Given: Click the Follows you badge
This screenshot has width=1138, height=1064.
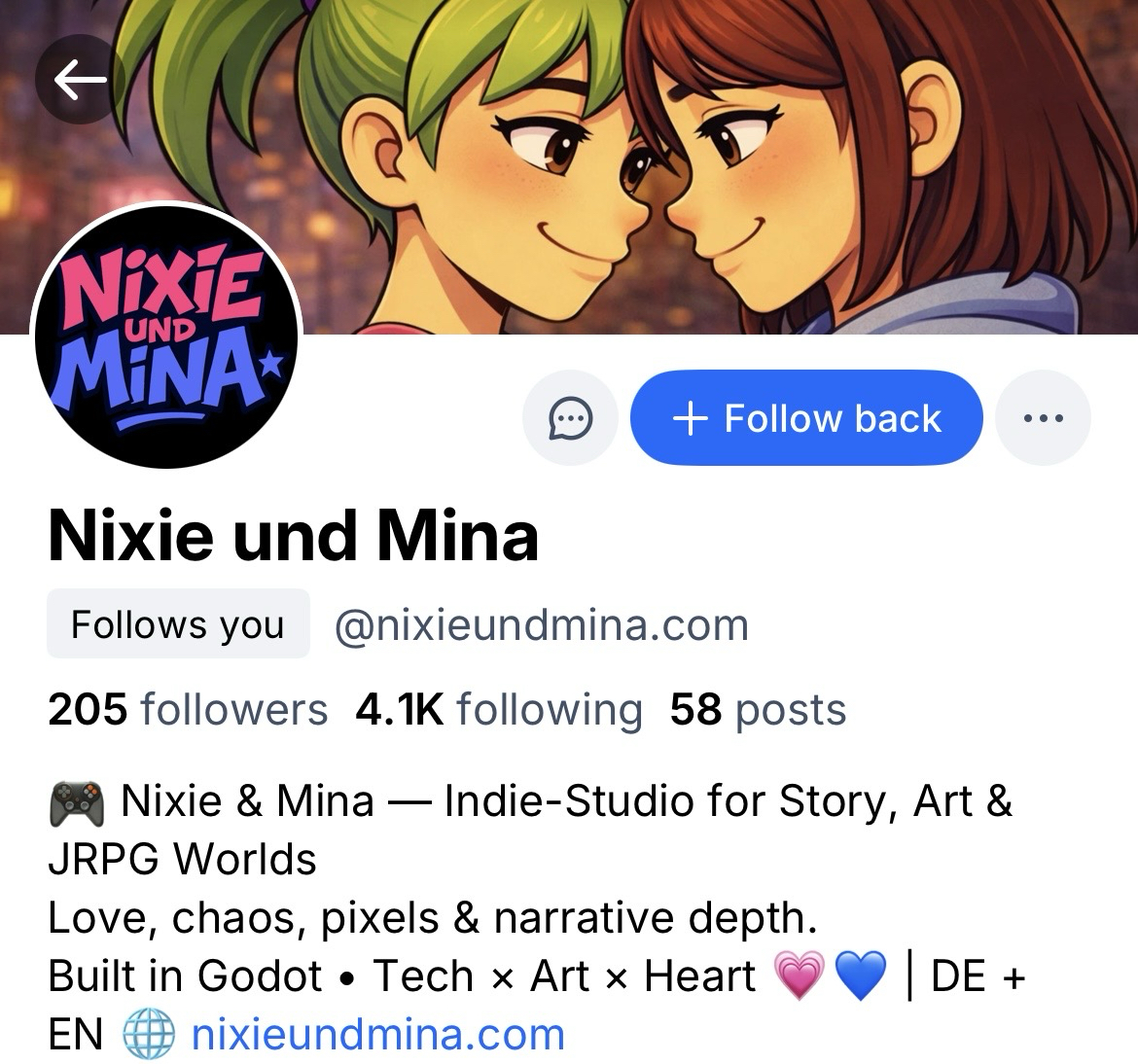Looking at the screenshot, I should point(178,624).
